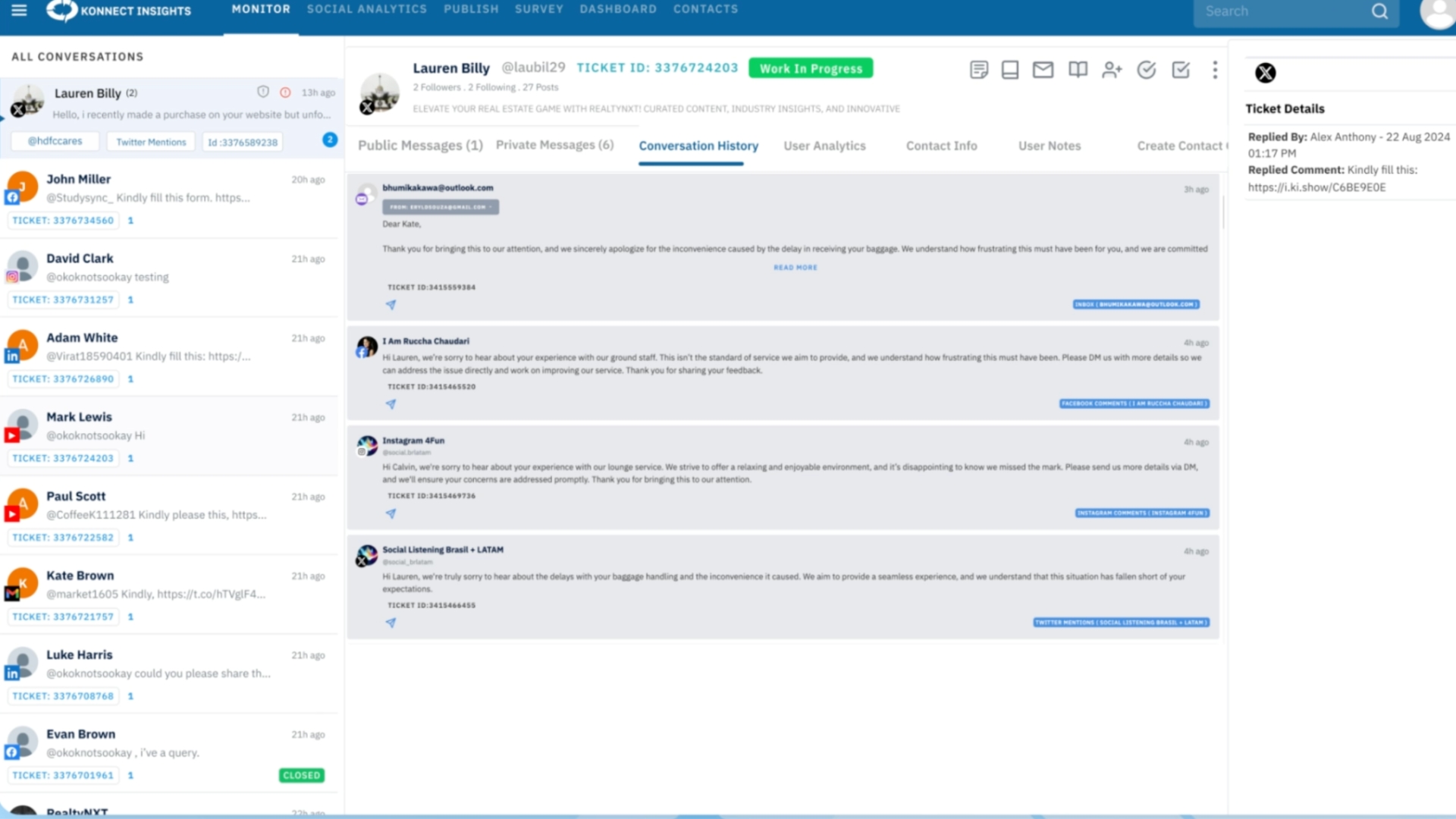This screenshot has width=1456, height=819.
Task: Click the red alert icon on Lauren Billy's card
Action: (284, 91)
